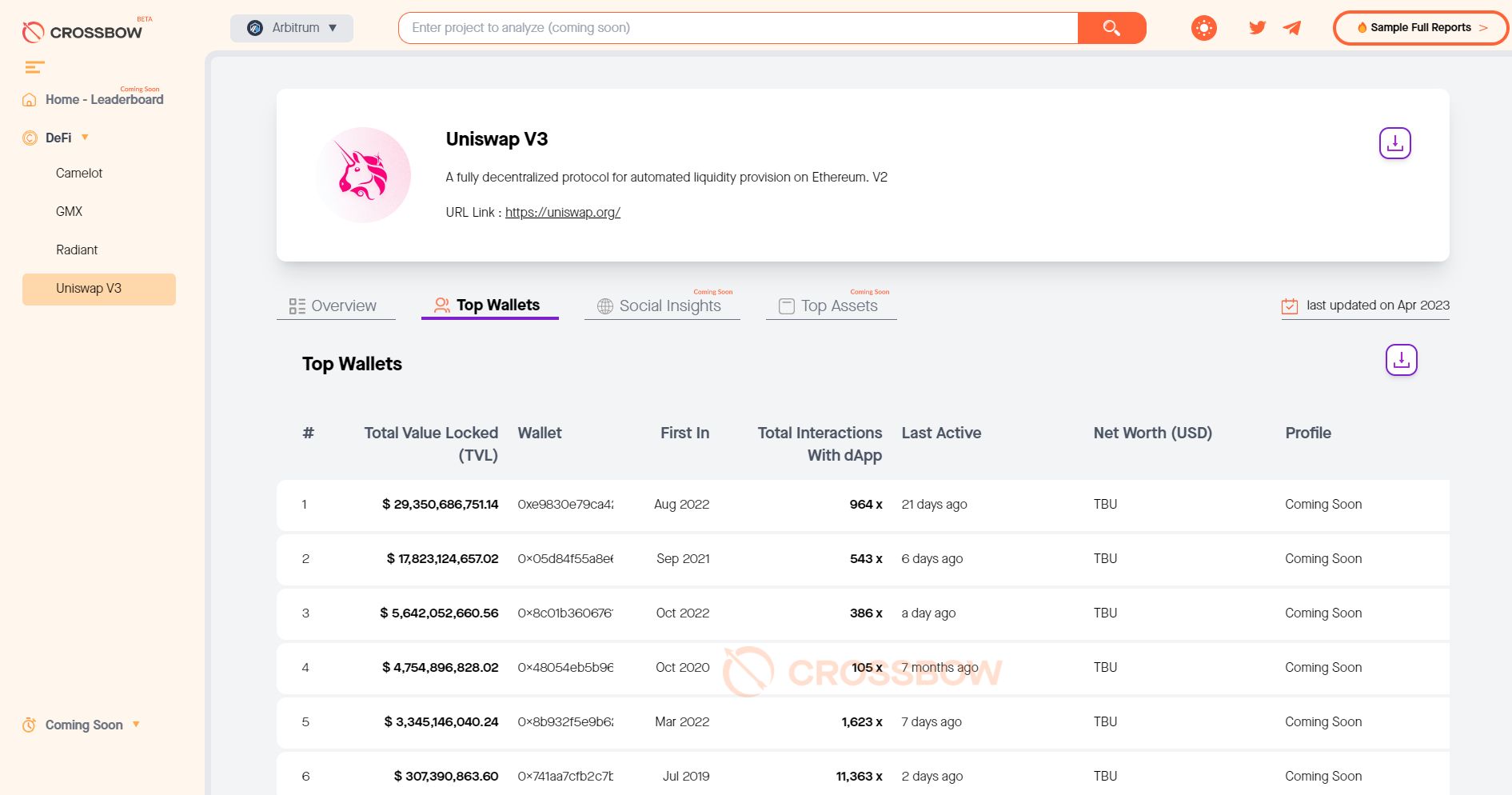
Task: Select the Top Wallets tab
Action: click(489, 306)
